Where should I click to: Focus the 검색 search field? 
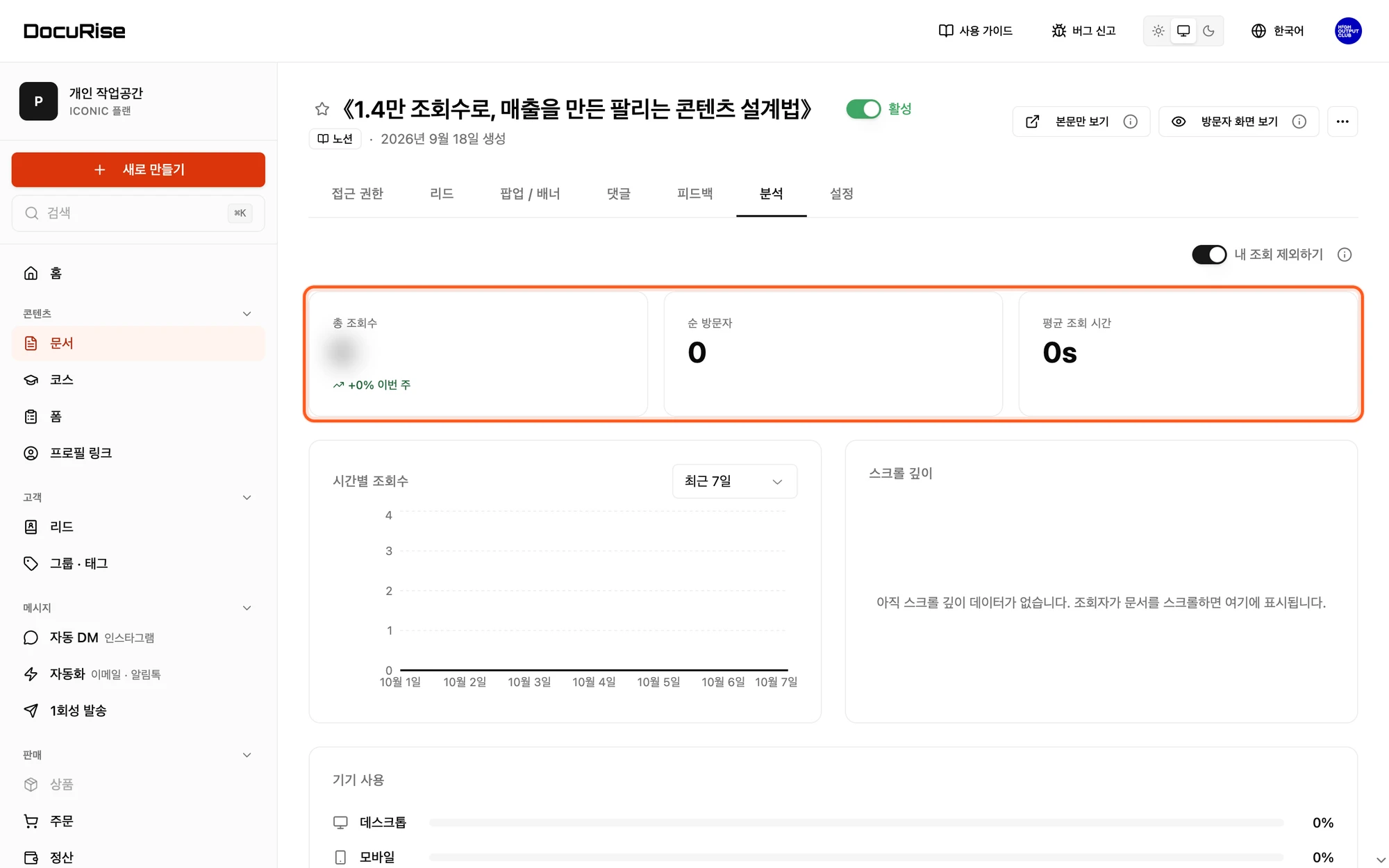pos(138,213)
